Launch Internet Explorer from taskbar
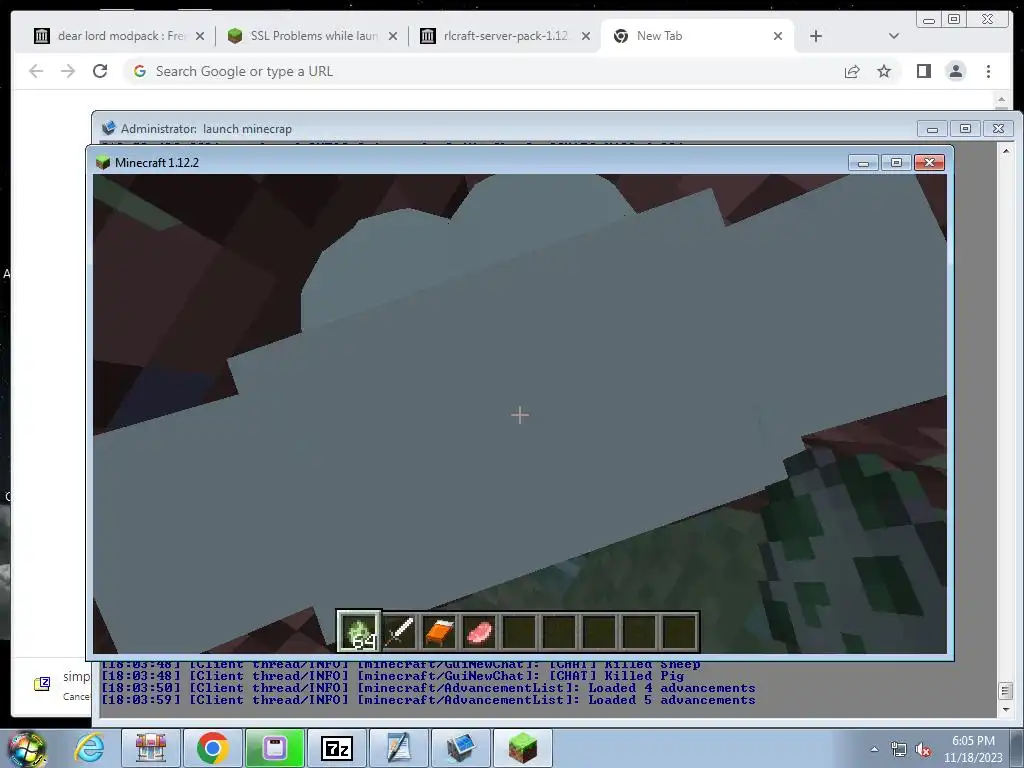The width and height of the screenshot is (1024, 768). click(x=89, y=748)
